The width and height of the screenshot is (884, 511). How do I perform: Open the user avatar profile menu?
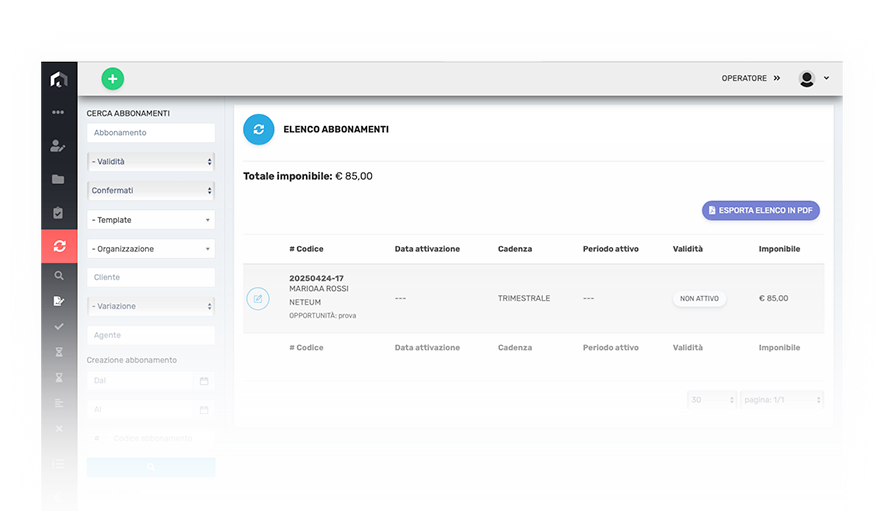pyautogui.click(x=813, y=78)
